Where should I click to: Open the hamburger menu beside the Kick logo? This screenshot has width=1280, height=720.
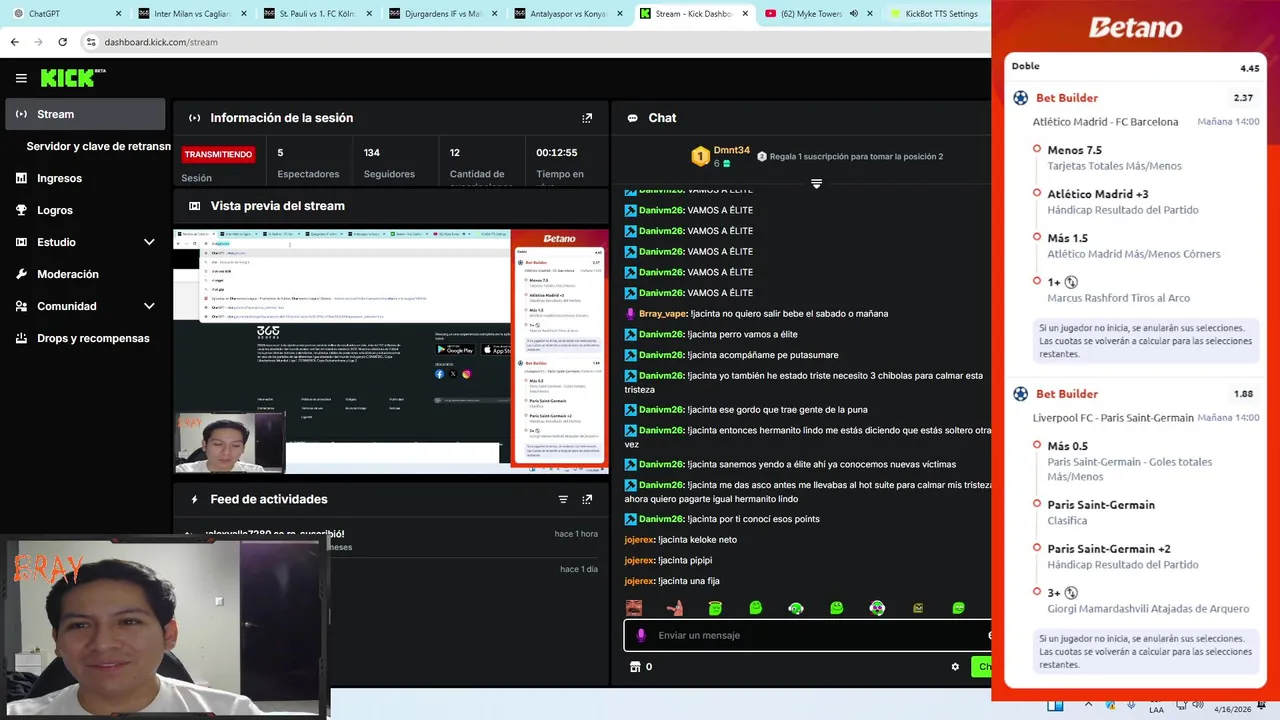pos(21,78)
